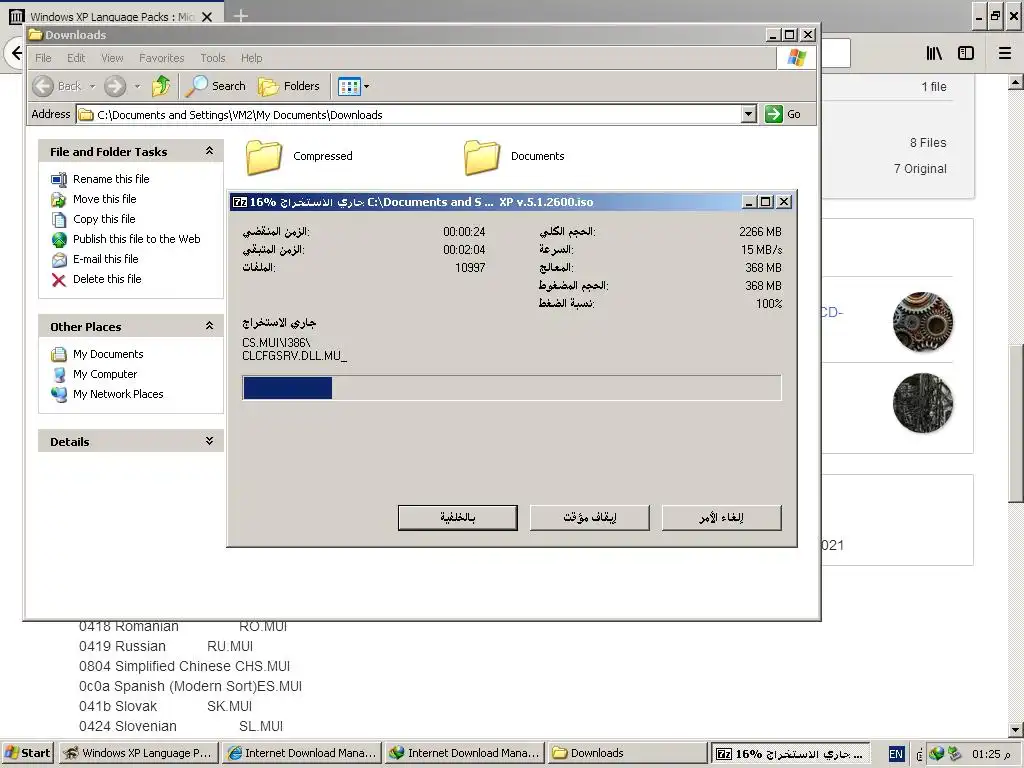Image resolution: width=1024 pixels, height=768 pixels.
Task: Open the View menu
Action: click(x=112, y=58)
